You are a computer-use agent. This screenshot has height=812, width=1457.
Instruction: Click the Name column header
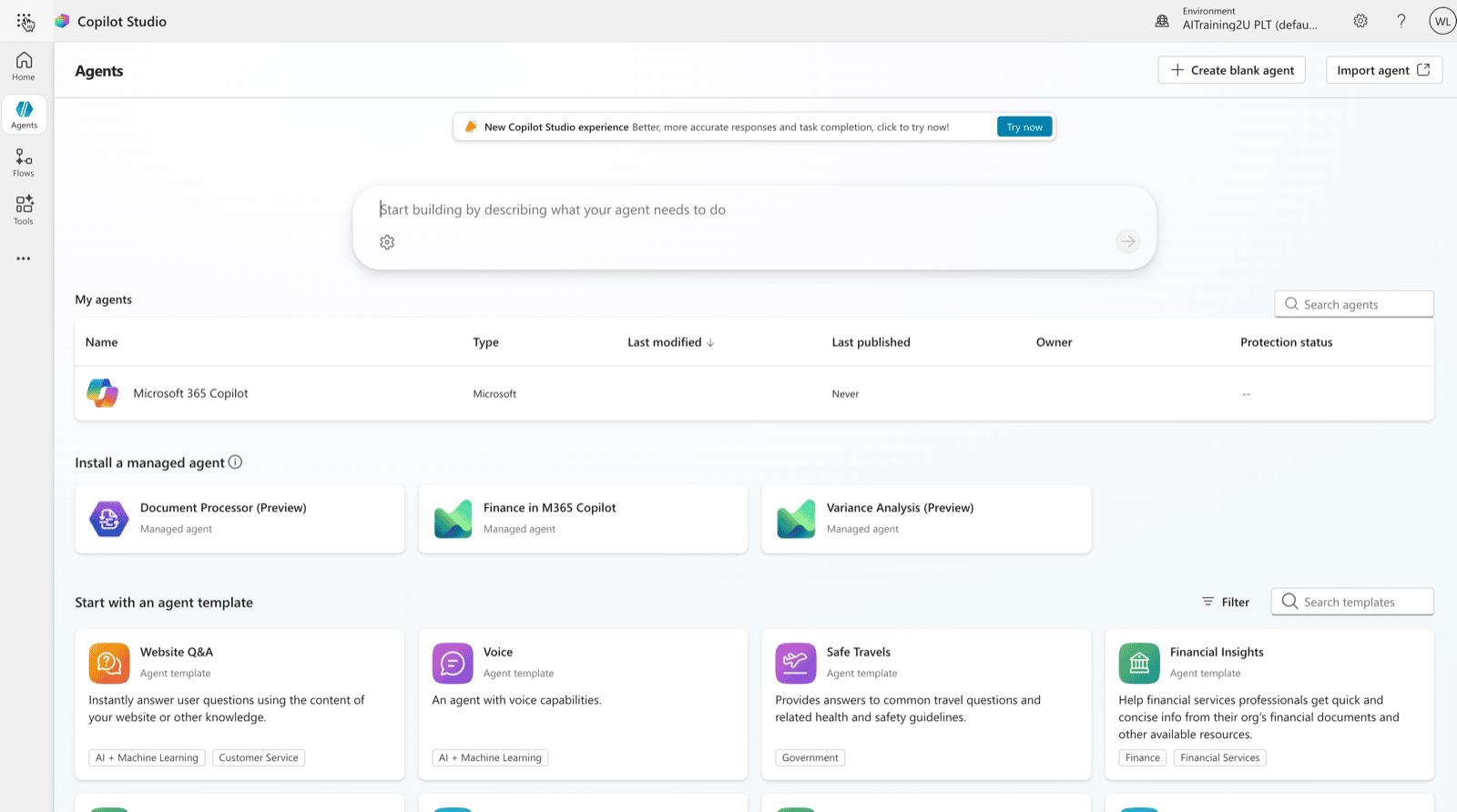pyautogui.click(x=101, y=342)
